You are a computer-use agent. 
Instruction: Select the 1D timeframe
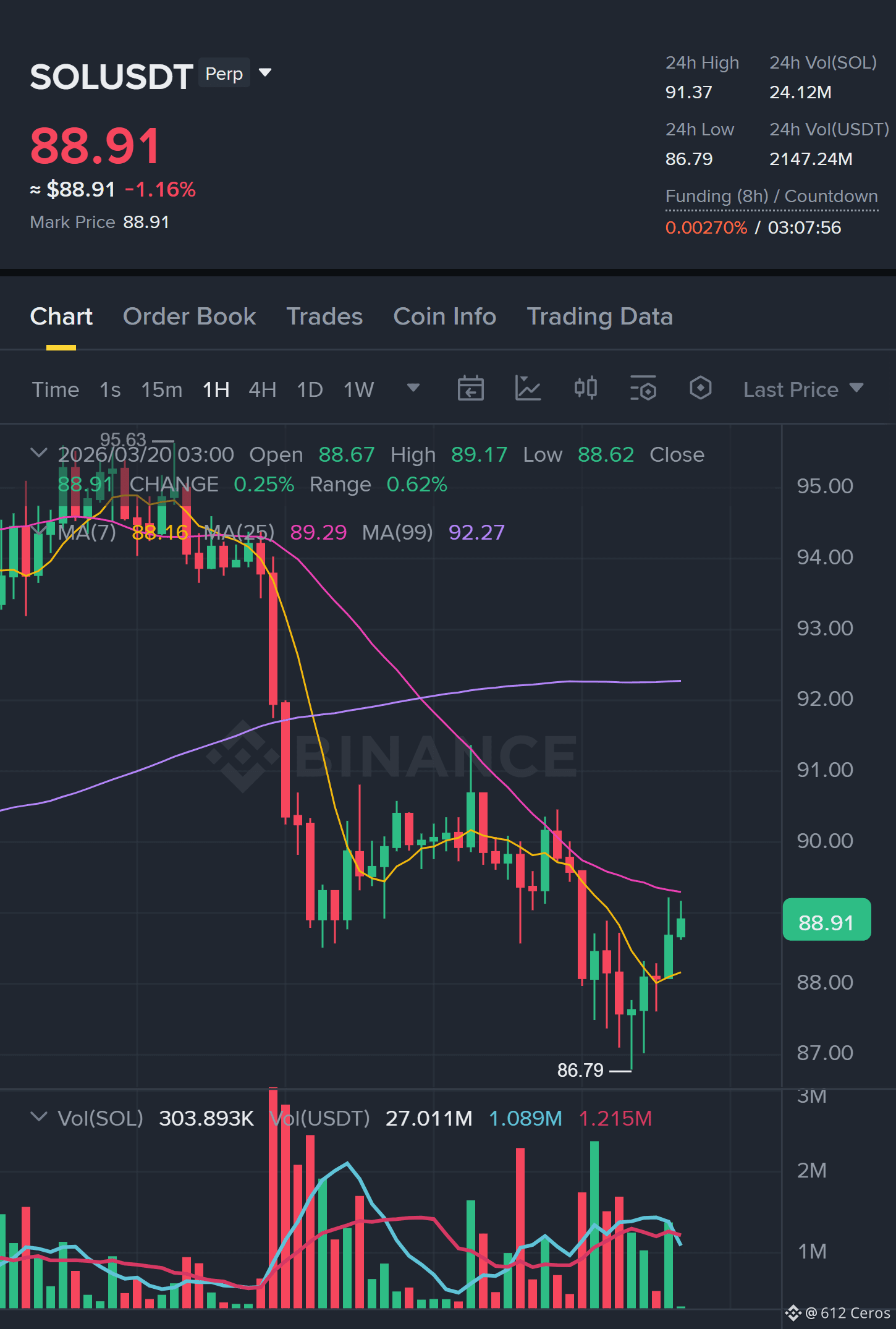click(310, 390)
